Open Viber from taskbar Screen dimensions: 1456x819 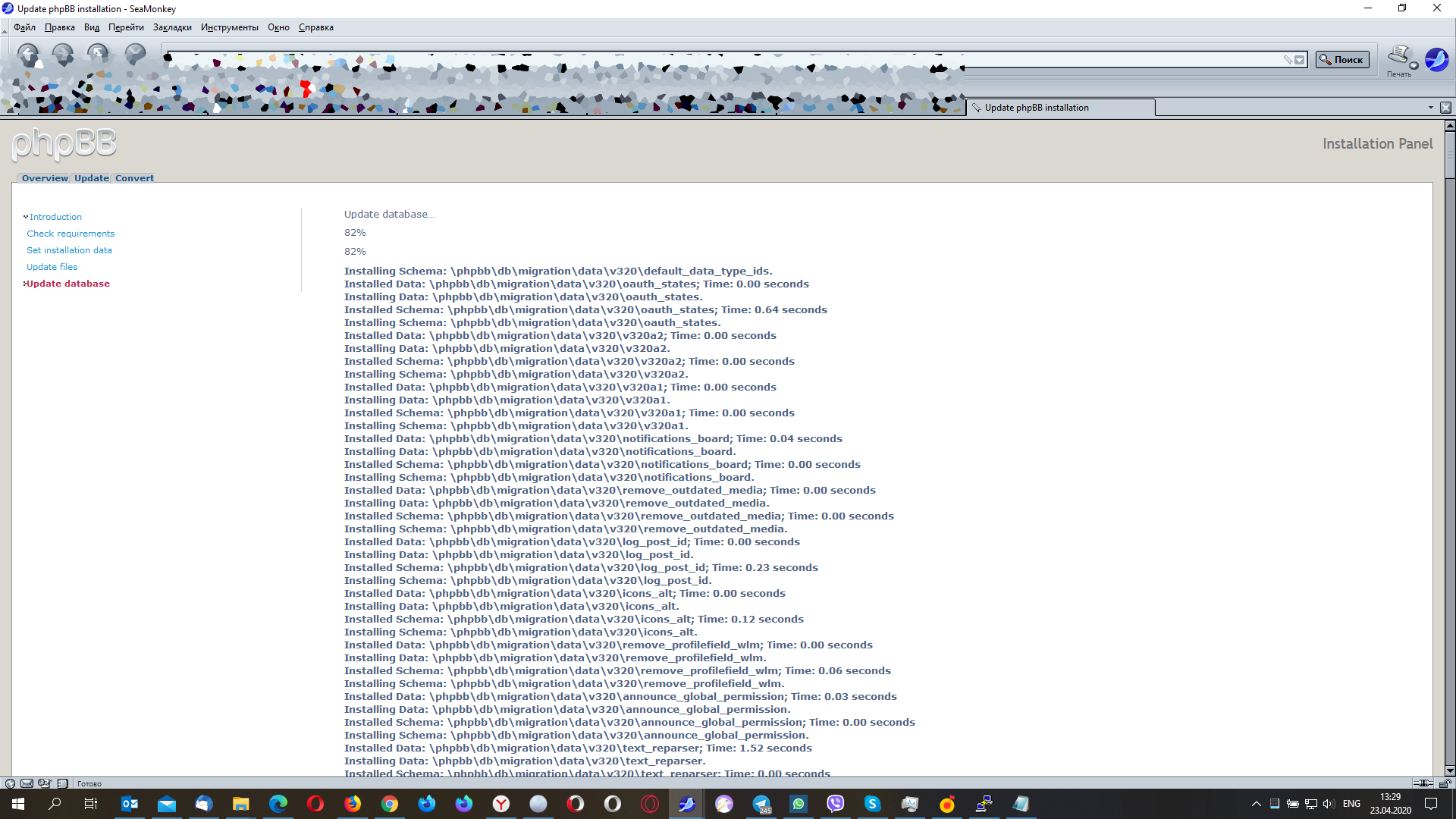click(836, 804)
